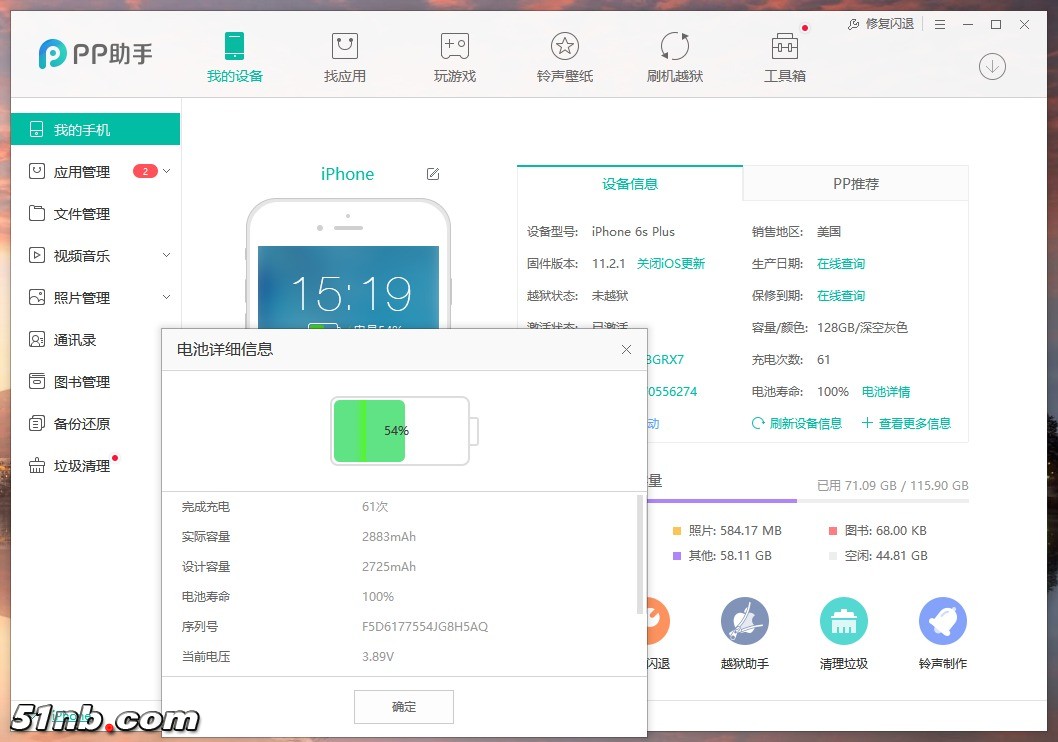This screenshot has height=742, width=1058.
Task: Open the 刷机越狱 flash and jailbreak section
Action: [675, 57]
